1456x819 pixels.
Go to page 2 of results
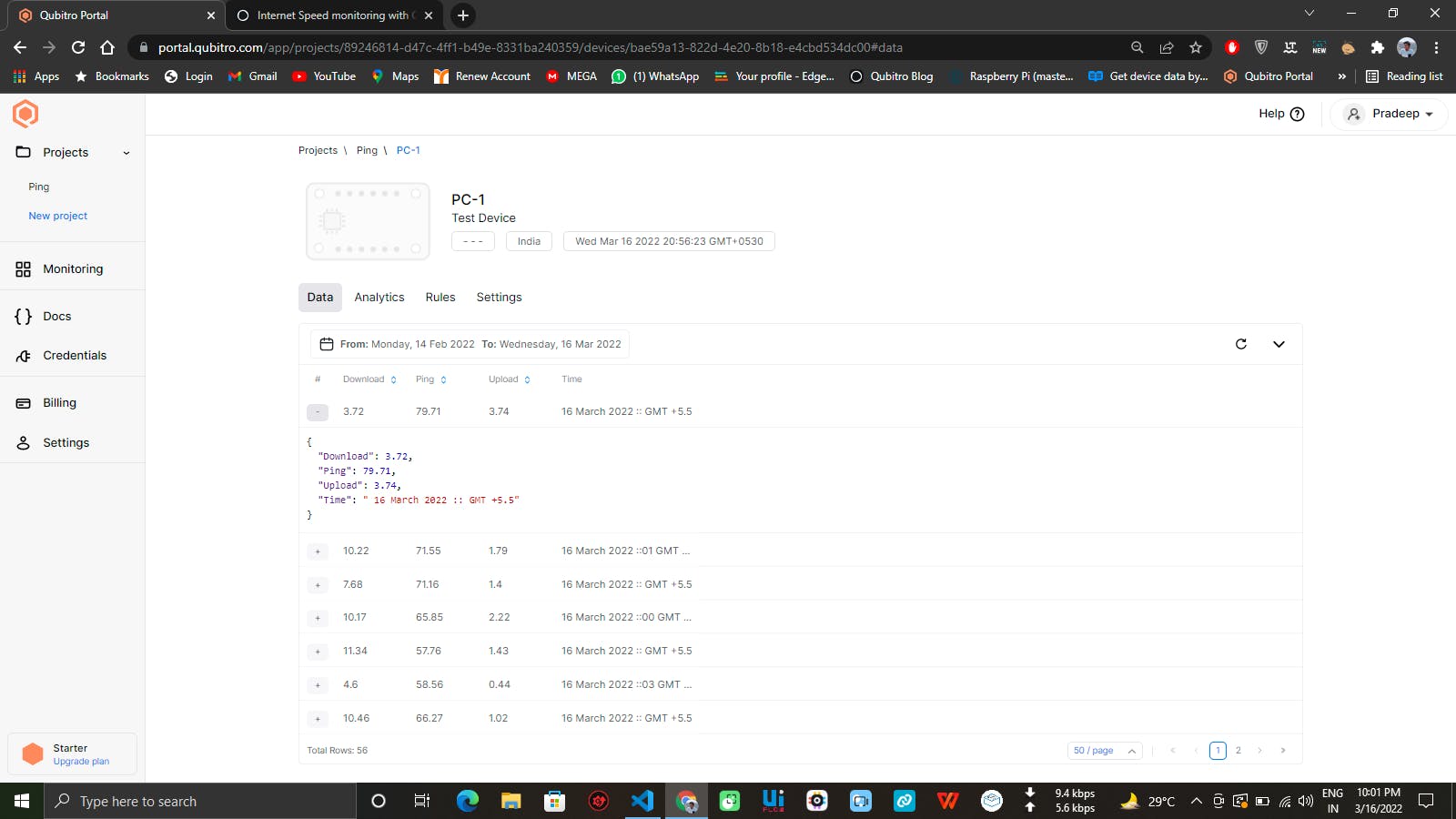pos(1238,751)
